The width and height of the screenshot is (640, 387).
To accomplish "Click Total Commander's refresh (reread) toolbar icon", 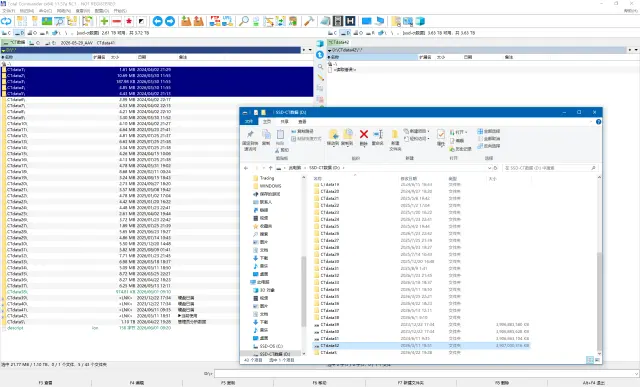I will point(6,21).
